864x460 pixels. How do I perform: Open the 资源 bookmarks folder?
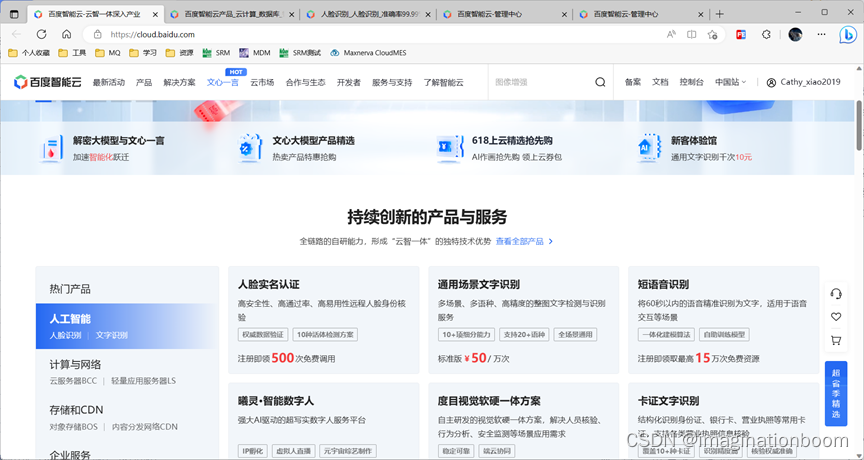tap(180, 53)
